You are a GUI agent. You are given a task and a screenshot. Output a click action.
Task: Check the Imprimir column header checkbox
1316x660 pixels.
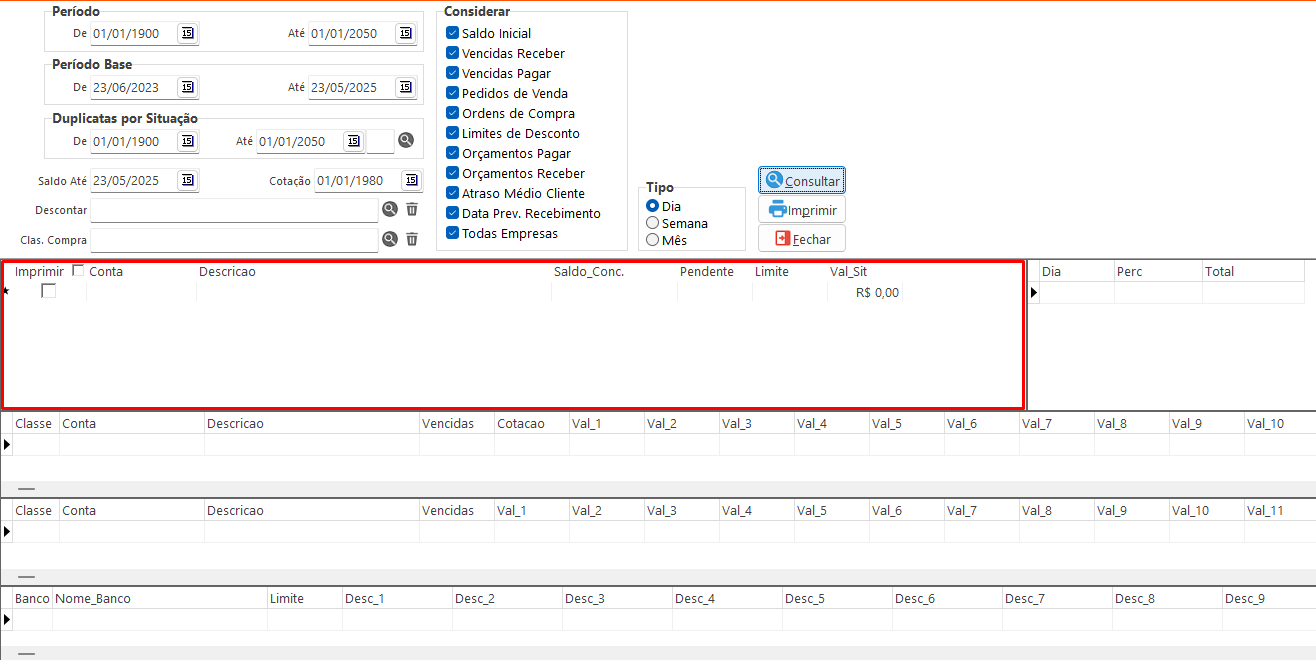click(x=79, y=271)
